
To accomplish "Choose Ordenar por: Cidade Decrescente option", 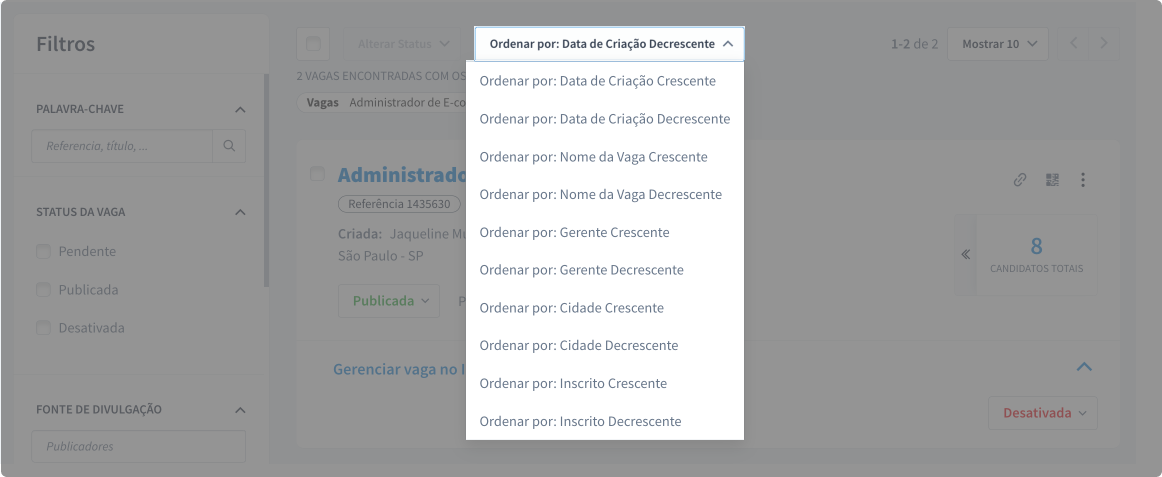I will [x=579, y=345].
